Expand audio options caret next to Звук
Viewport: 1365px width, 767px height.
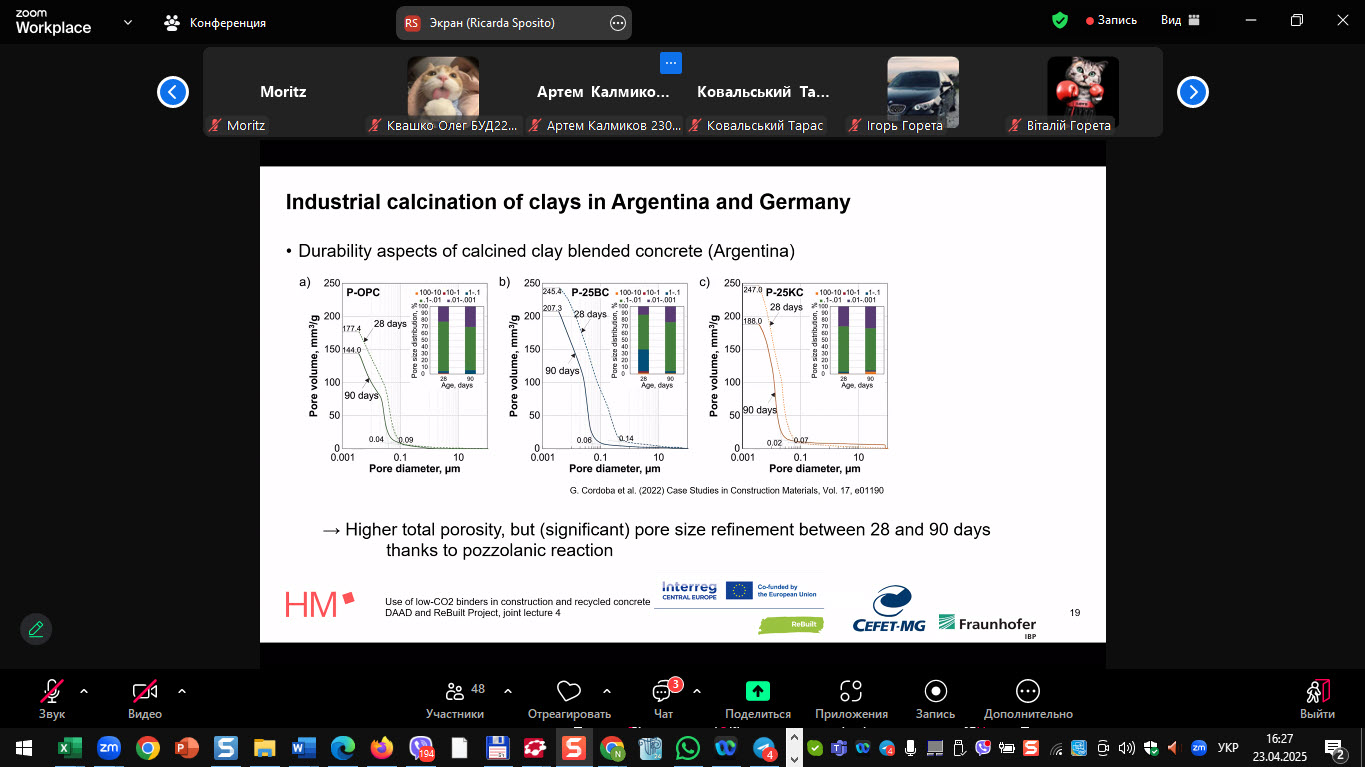click(x=84, y=691)
